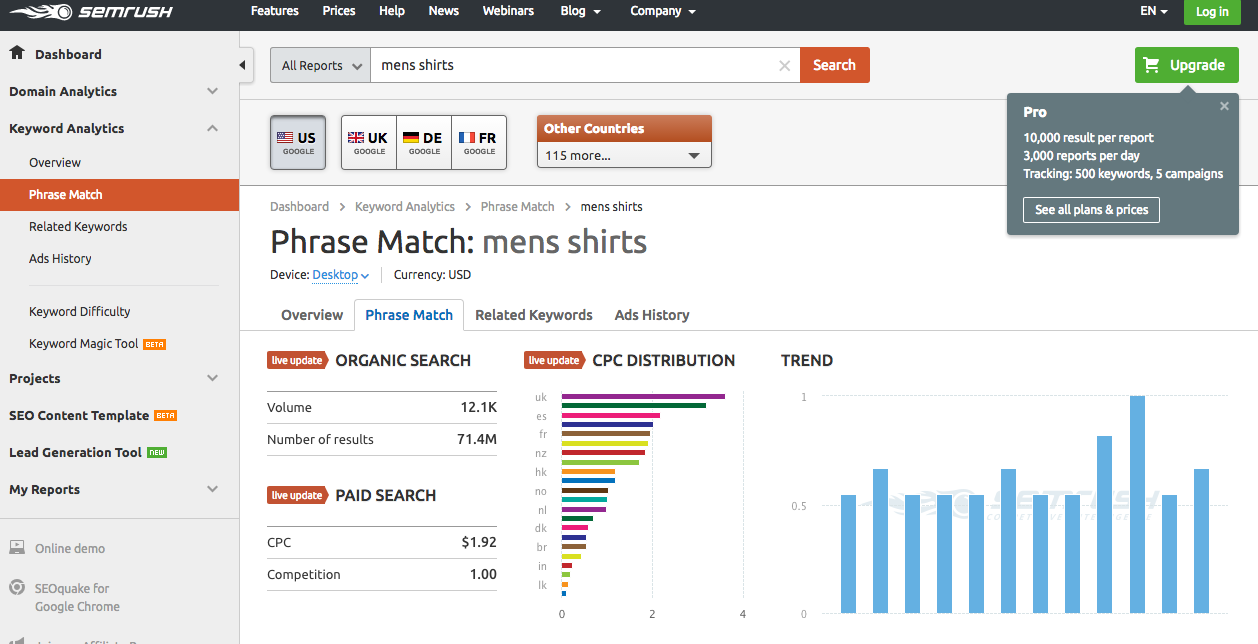Viewport: 1258px width, 644px height.
Task: Close the Pro plan tooltip
Action: click(1224, 106)
